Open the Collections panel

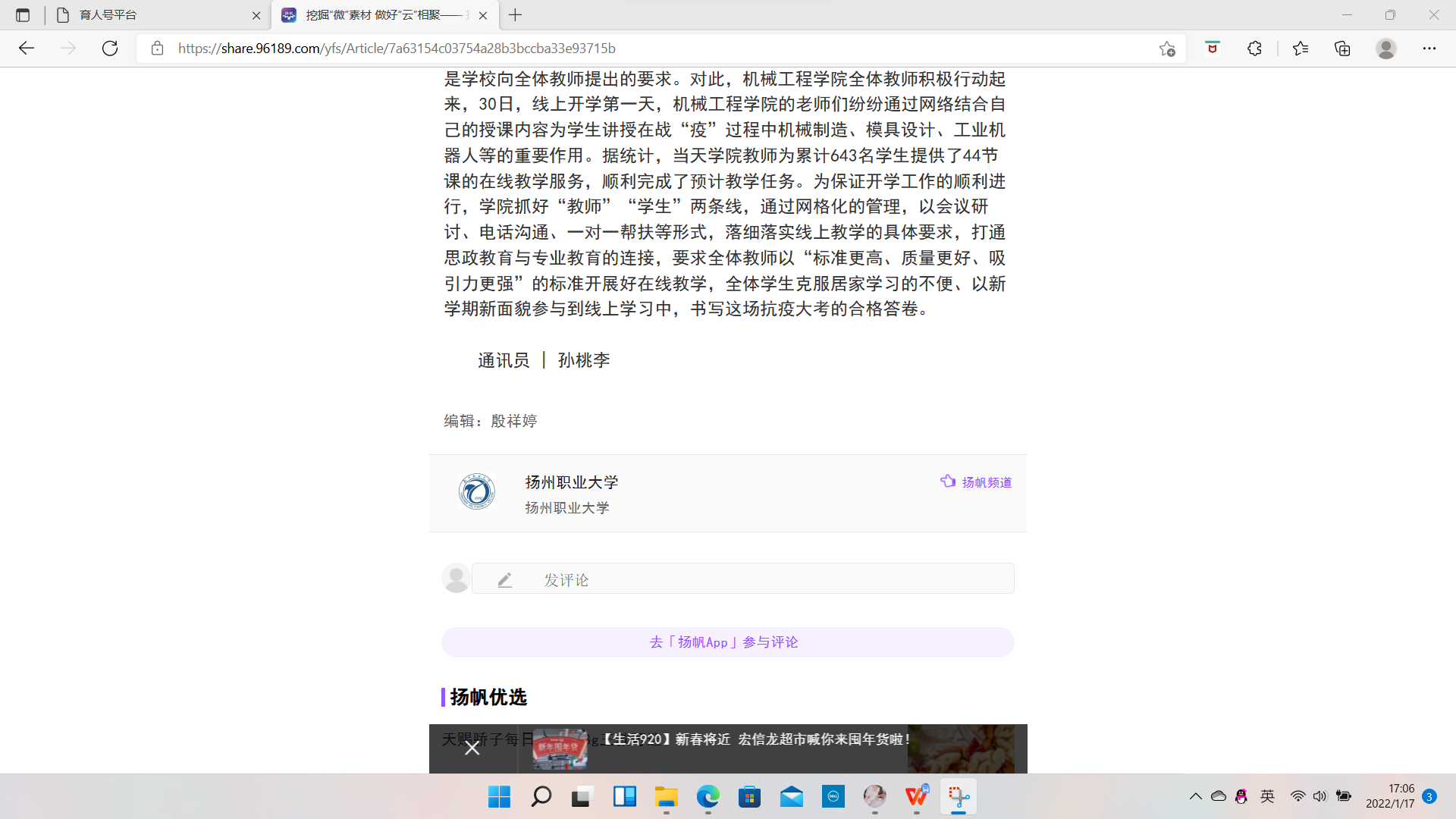(x=1343, y=49)
